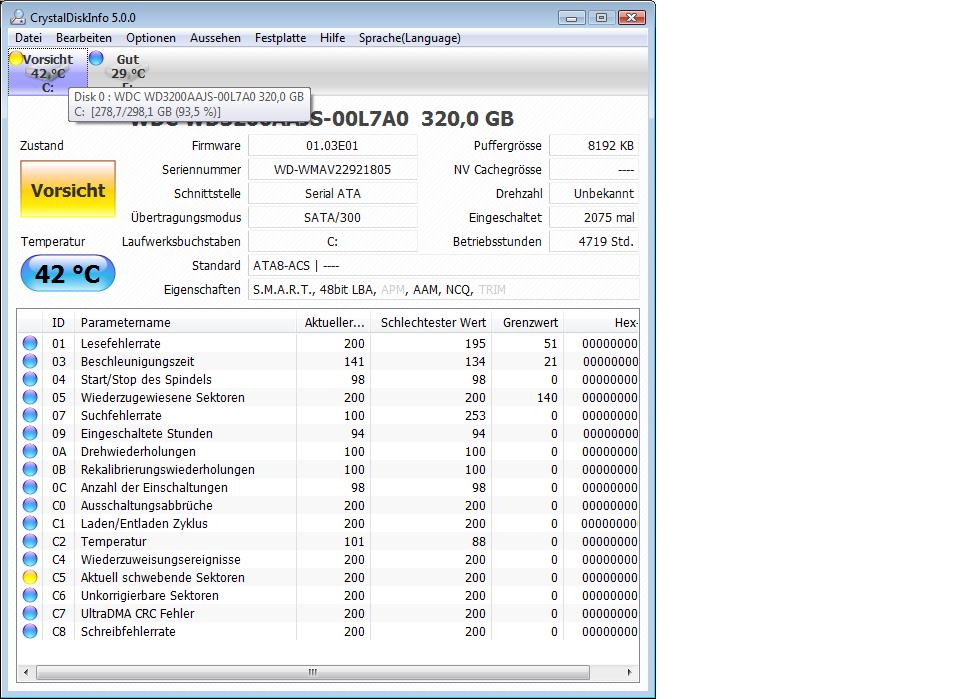Click the Grenzwert value 140
Screen dimensions: 960x699
(x=547, y=397)
